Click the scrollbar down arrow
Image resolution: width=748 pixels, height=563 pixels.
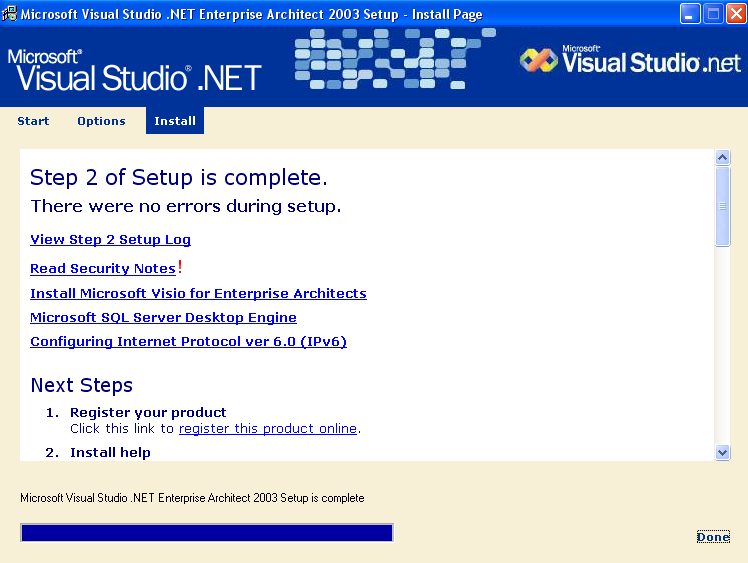723,452
